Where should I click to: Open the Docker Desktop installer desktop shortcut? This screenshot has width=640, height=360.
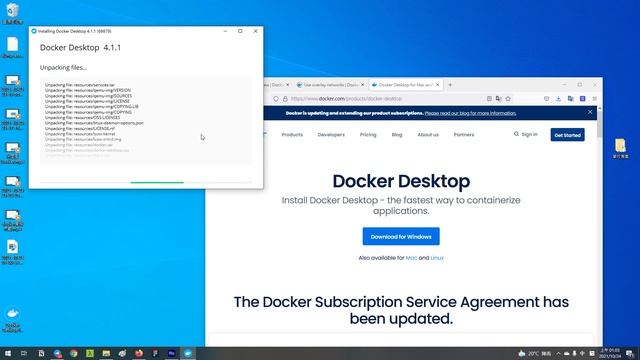click(13, 319)
